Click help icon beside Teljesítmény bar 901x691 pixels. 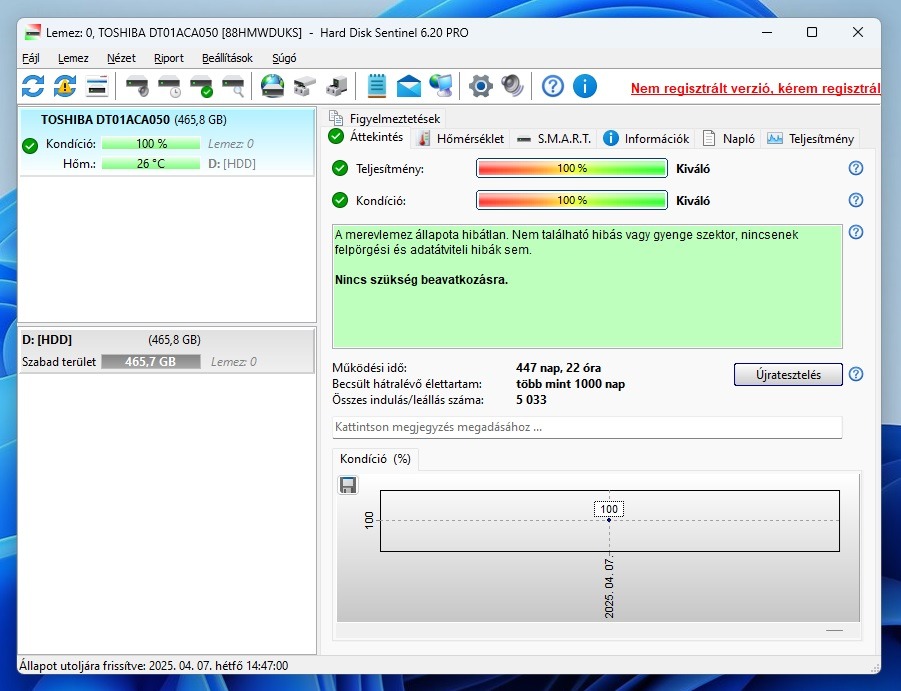point(856,168)
